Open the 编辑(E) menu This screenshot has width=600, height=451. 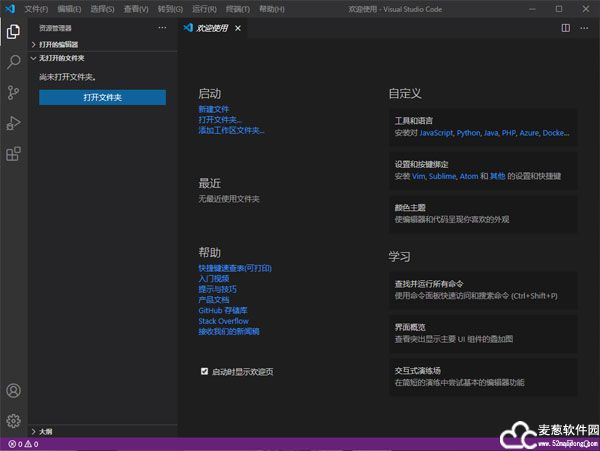(x=69, y=9)
